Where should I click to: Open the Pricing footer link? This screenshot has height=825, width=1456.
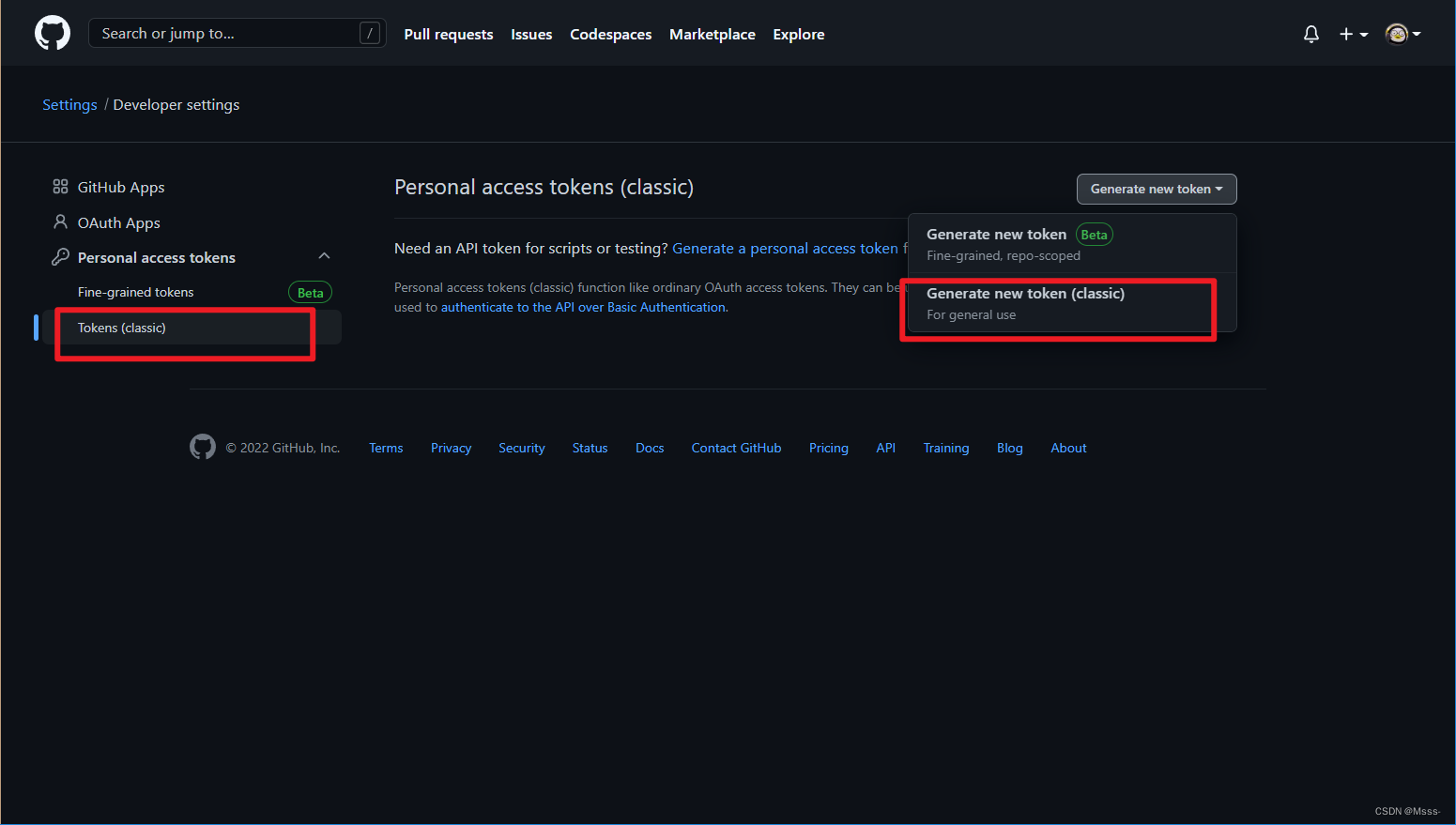[829, 448]
